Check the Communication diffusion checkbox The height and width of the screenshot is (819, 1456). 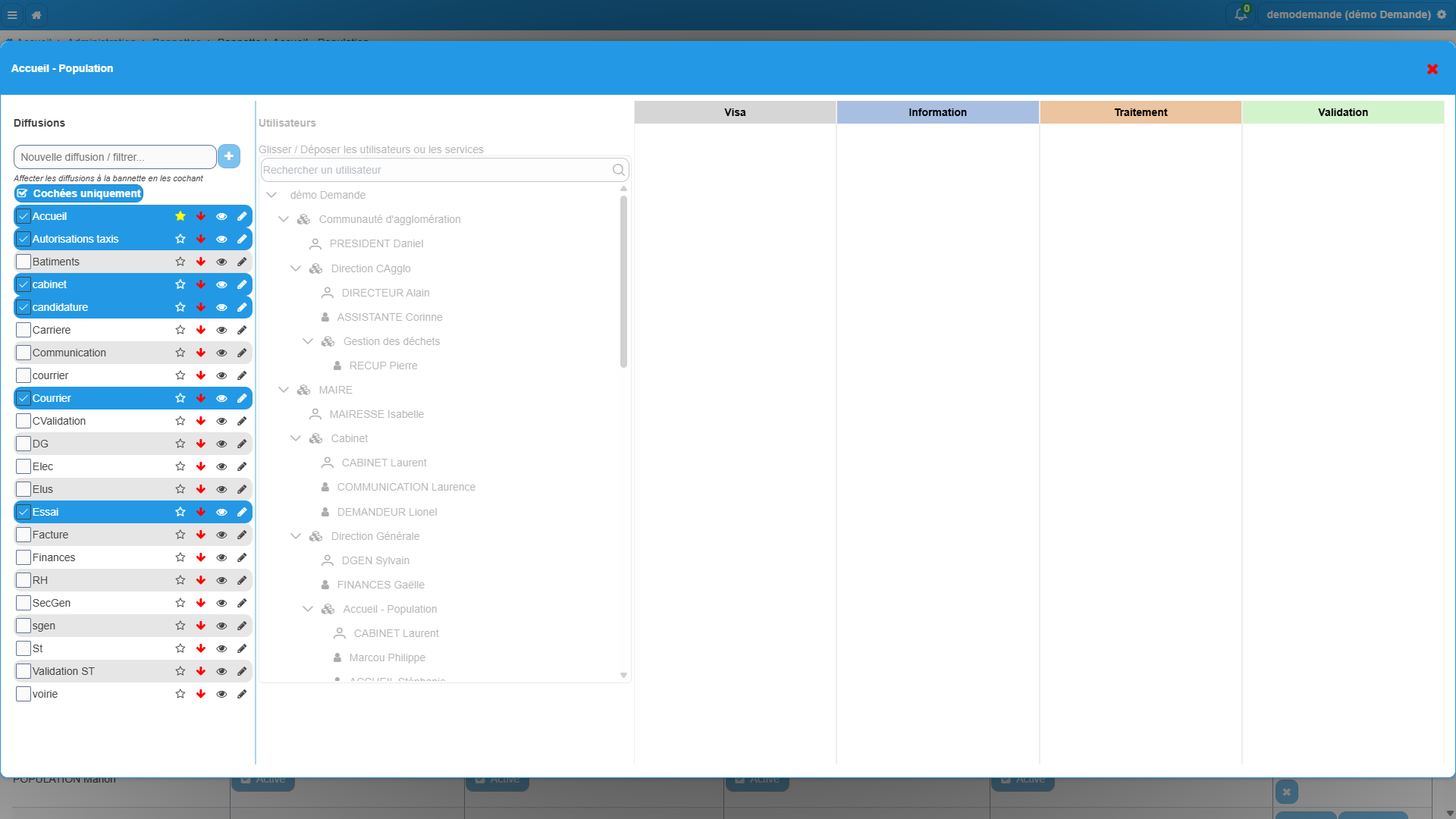click(x=24, y=353)
